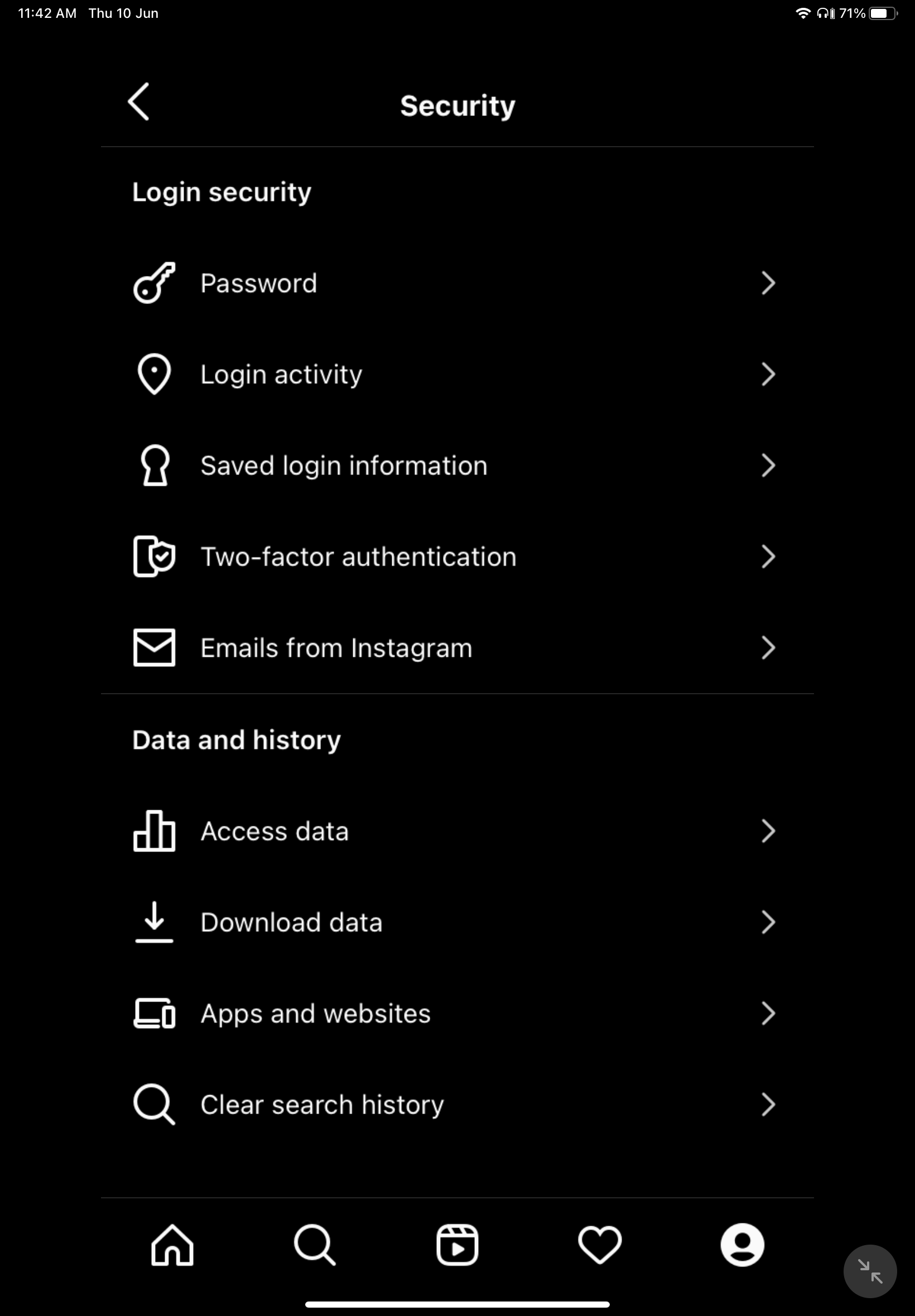
Task: Tap the bar chart Access data icon
Action: (x=154, y=831)
